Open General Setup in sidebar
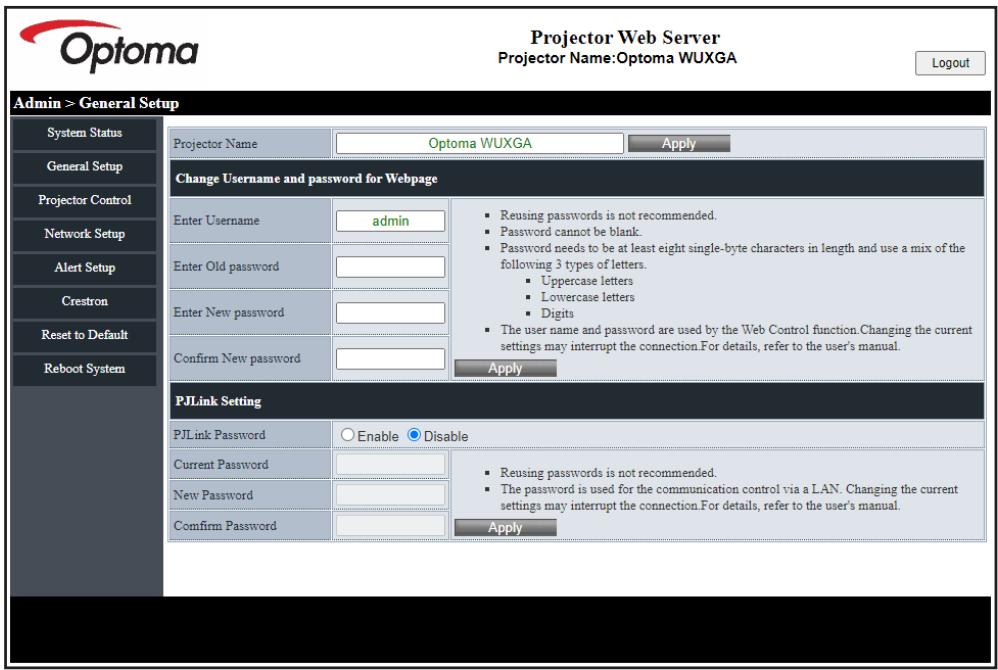 coord(84,167)
